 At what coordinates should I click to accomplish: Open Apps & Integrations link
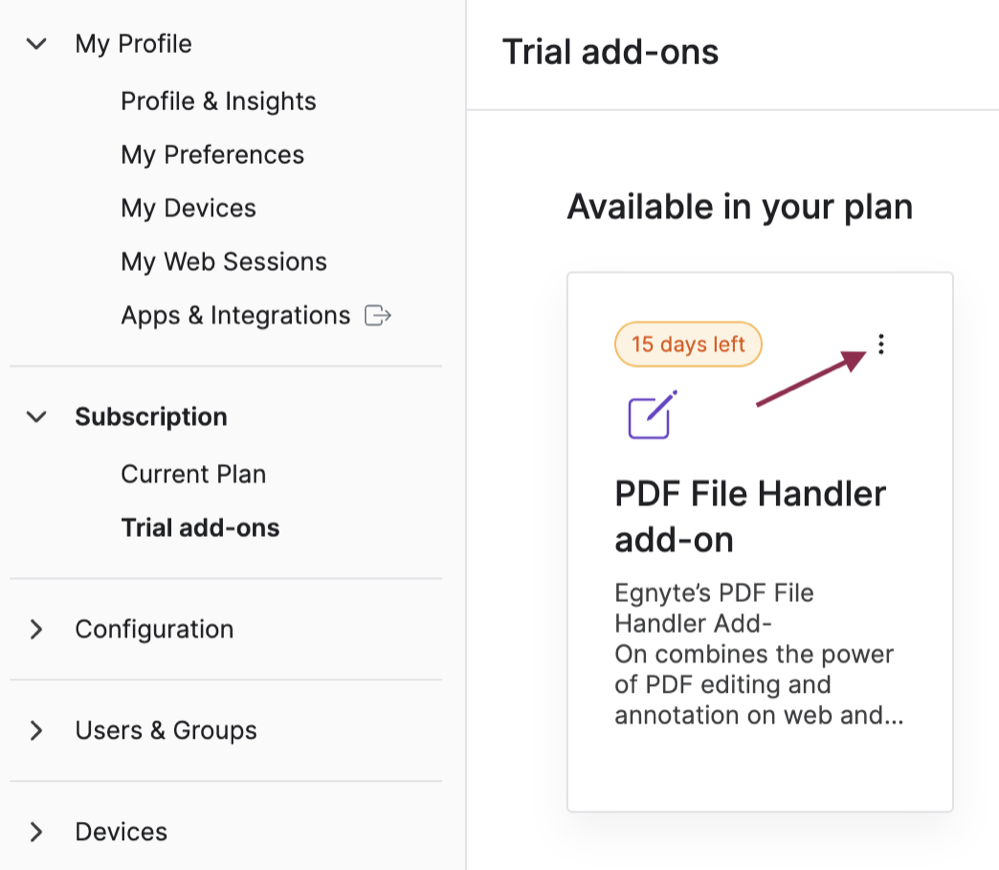point(236,315)
